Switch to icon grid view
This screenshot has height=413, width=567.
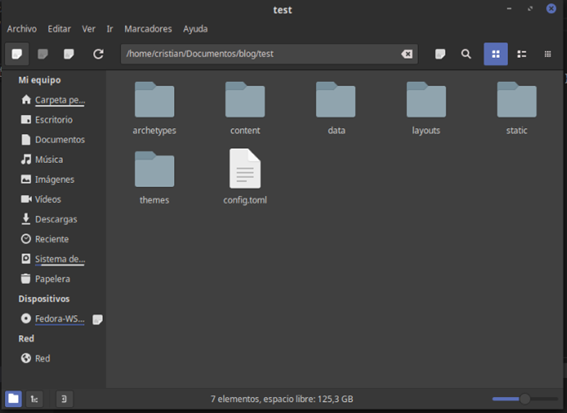click(x=496, y=54)
